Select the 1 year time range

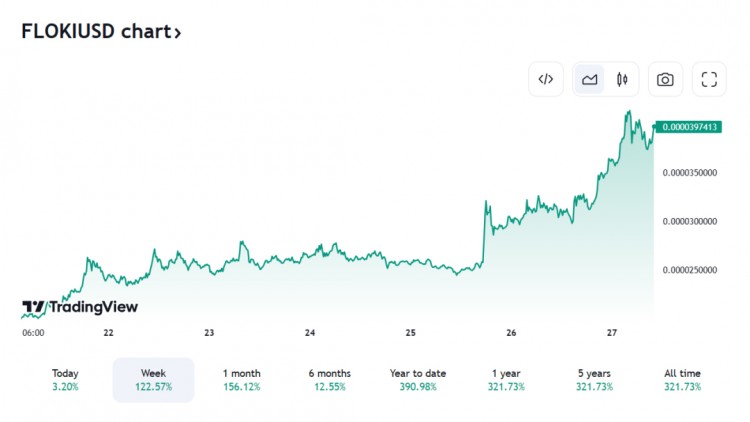coord(506,380)
